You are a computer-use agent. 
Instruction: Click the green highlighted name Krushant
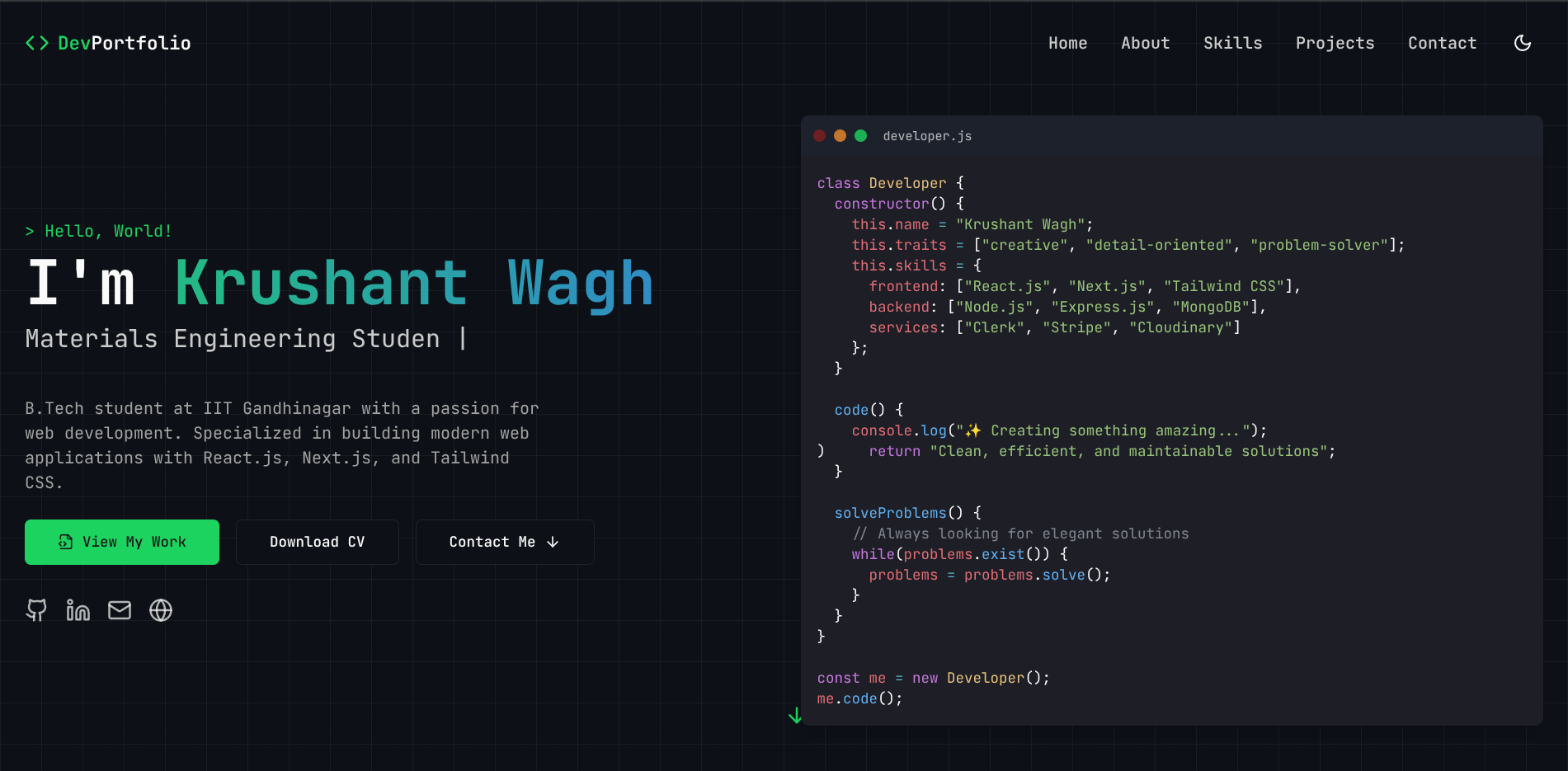321,283
